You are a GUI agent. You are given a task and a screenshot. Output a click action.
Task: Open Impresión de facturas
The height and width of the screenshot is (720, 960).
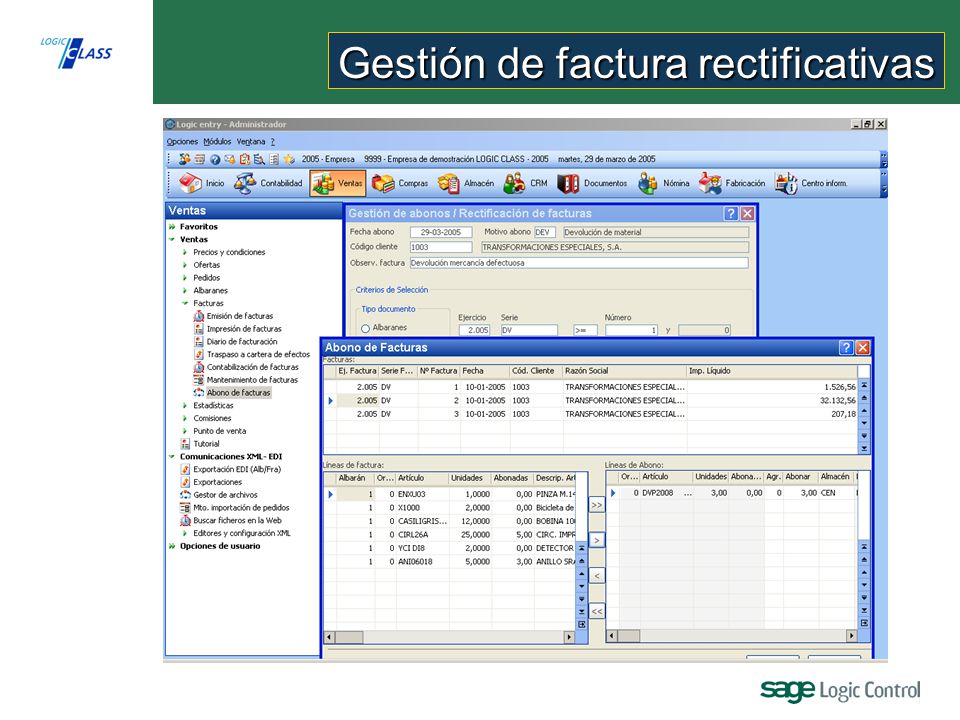[x=238, y=329]
